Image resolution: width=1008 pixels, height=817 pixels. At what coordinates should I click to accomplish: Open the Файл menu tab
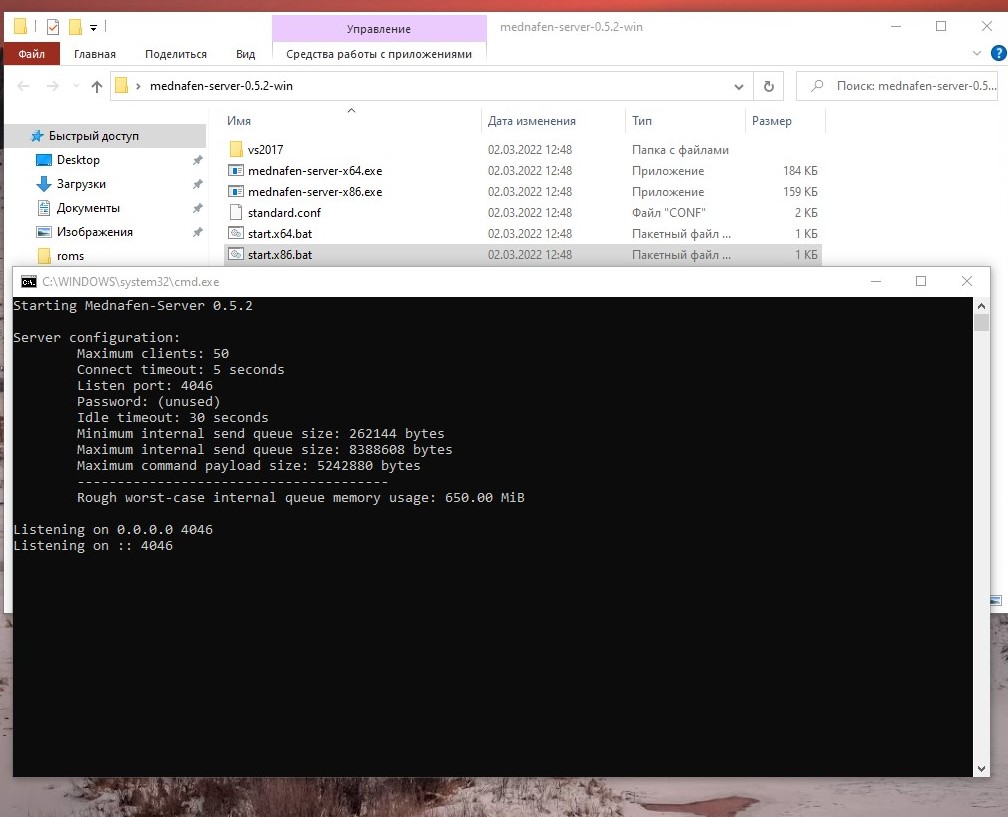(x=31, y=54)
